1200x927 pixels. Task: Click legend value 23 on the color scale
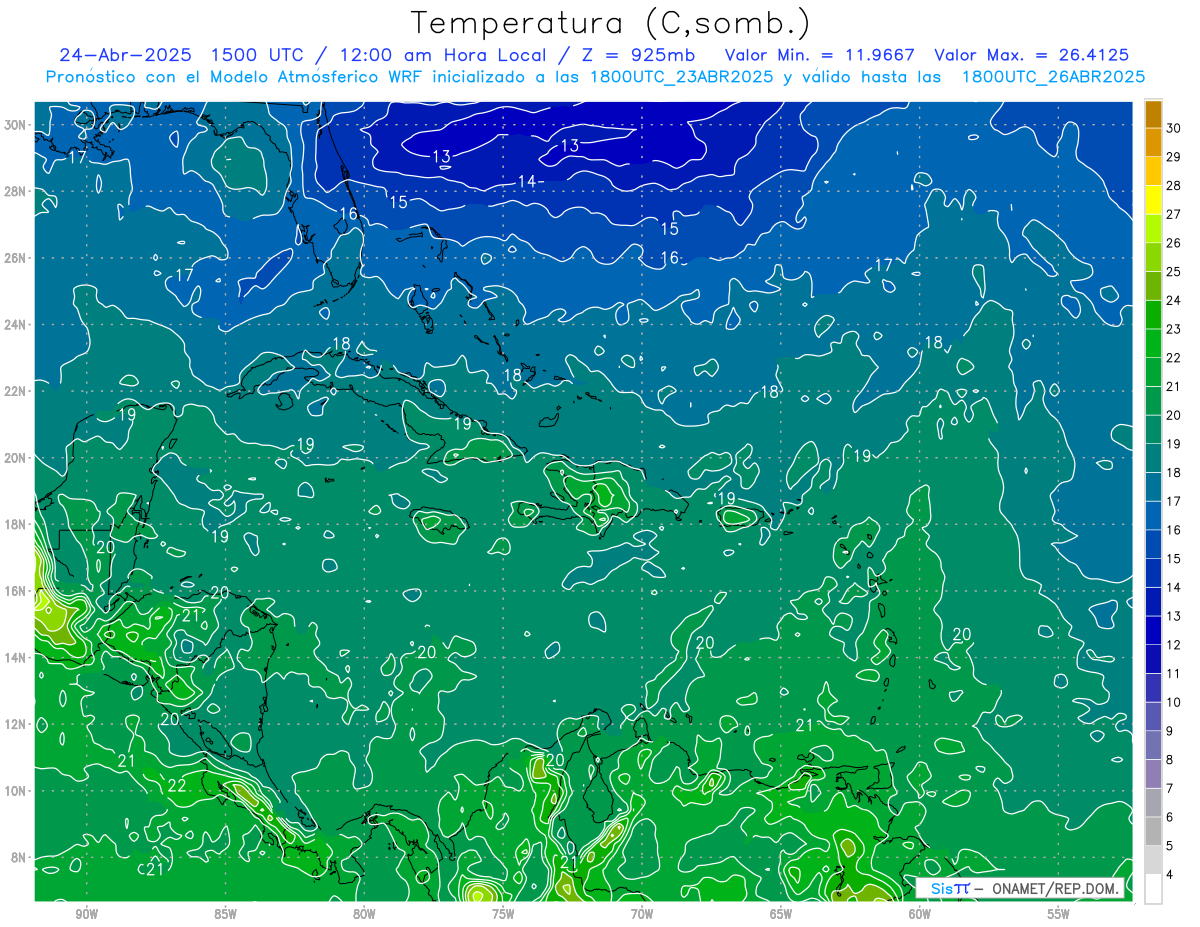1173,329
